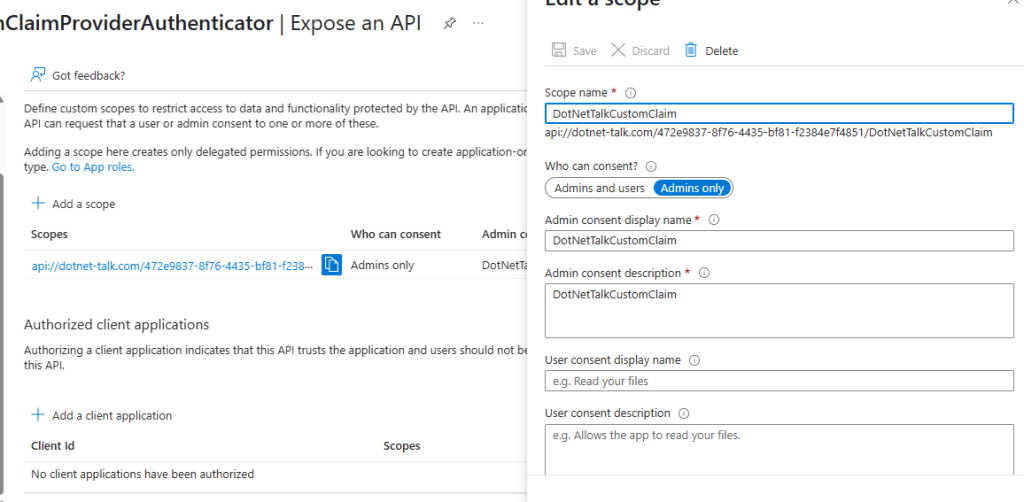Click the Discard X icon
The image size is (1024, 502).
618,50
